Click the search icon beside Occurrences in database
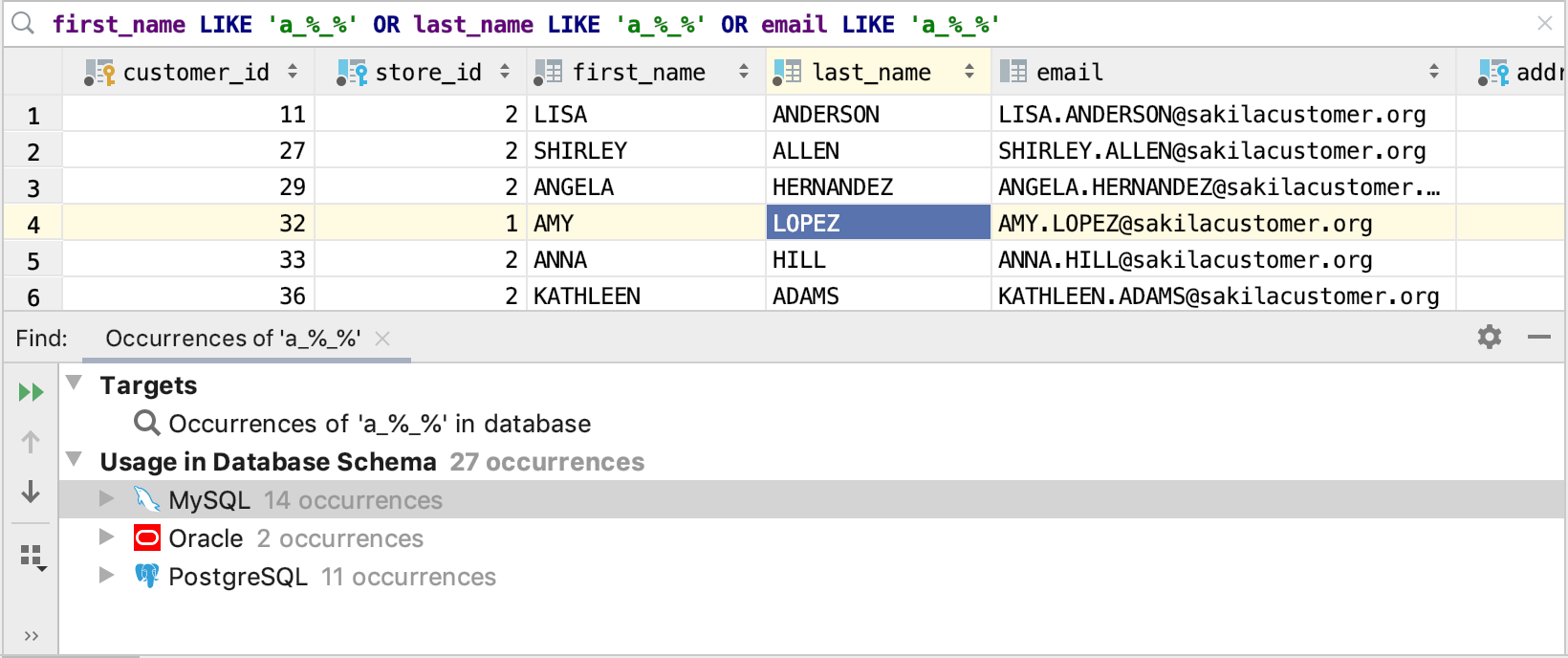Viewport: 1568px width, 658px height. [x=146, y=423]
